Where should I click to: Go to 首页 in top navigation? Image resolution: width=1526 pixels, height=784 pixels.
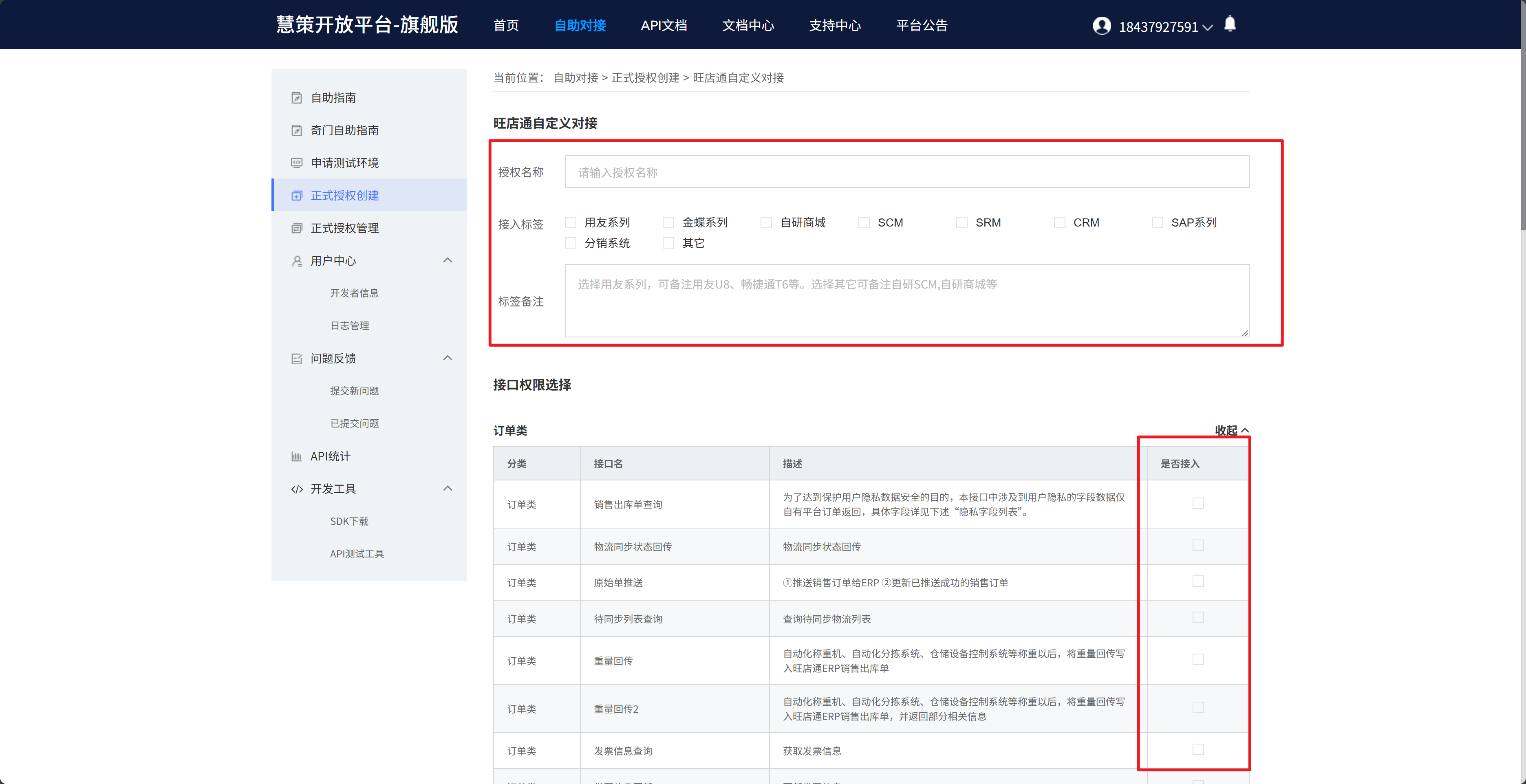(x=506, y=25)
